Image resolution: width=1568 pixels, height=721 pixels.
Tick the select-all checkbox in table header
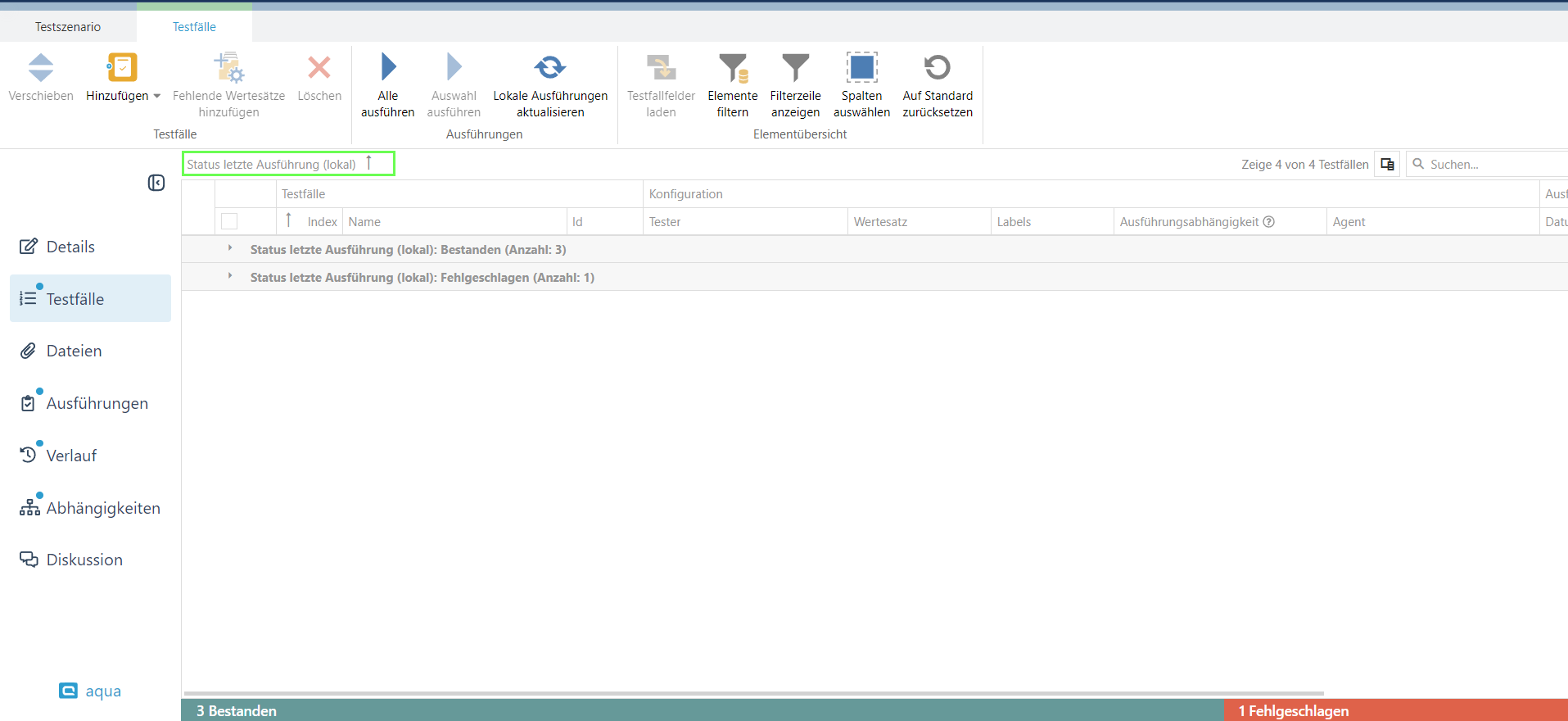coord(229,221)
